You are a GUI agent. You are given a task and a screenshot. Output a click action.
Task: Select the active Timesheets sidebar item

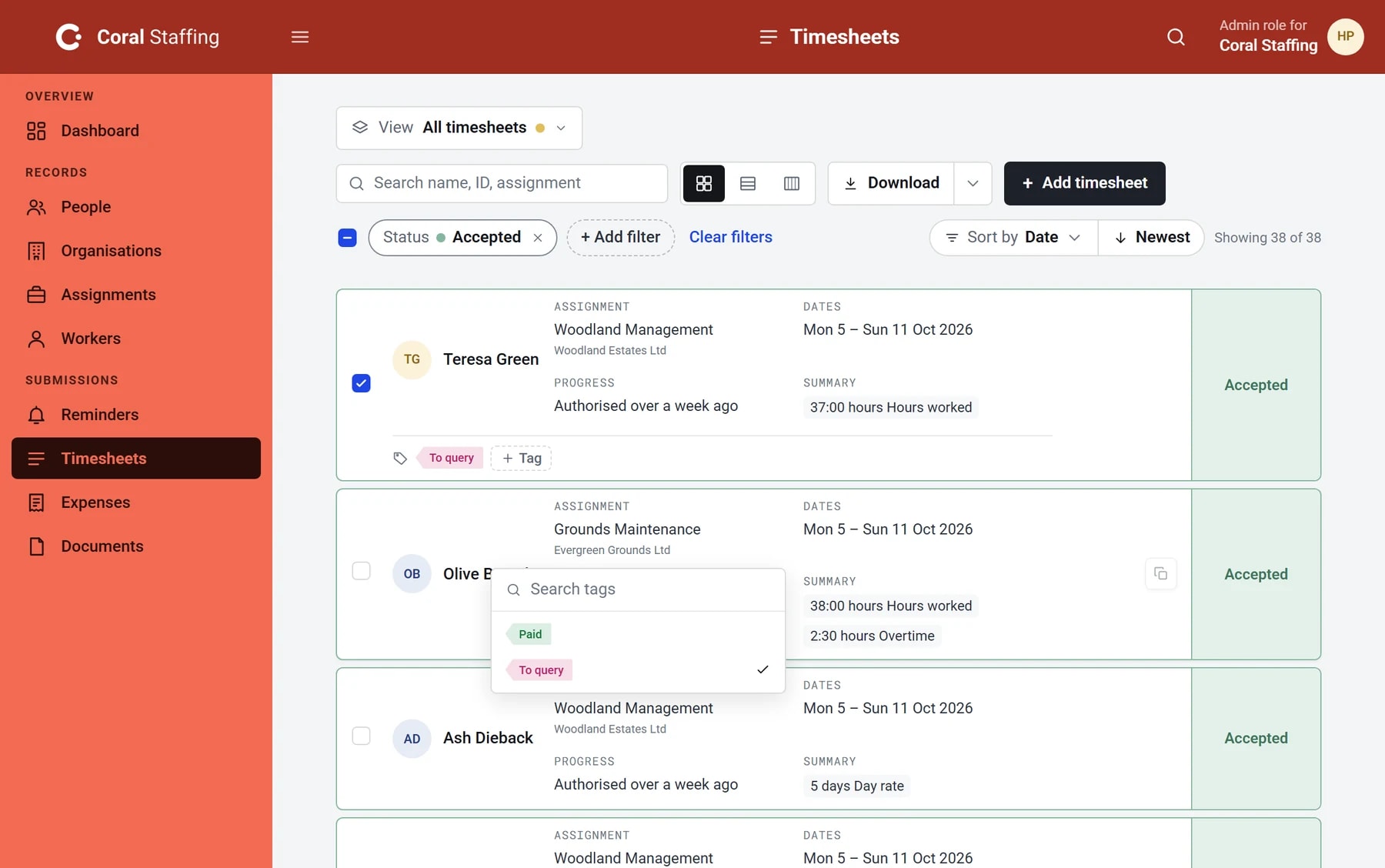[136, 459]
